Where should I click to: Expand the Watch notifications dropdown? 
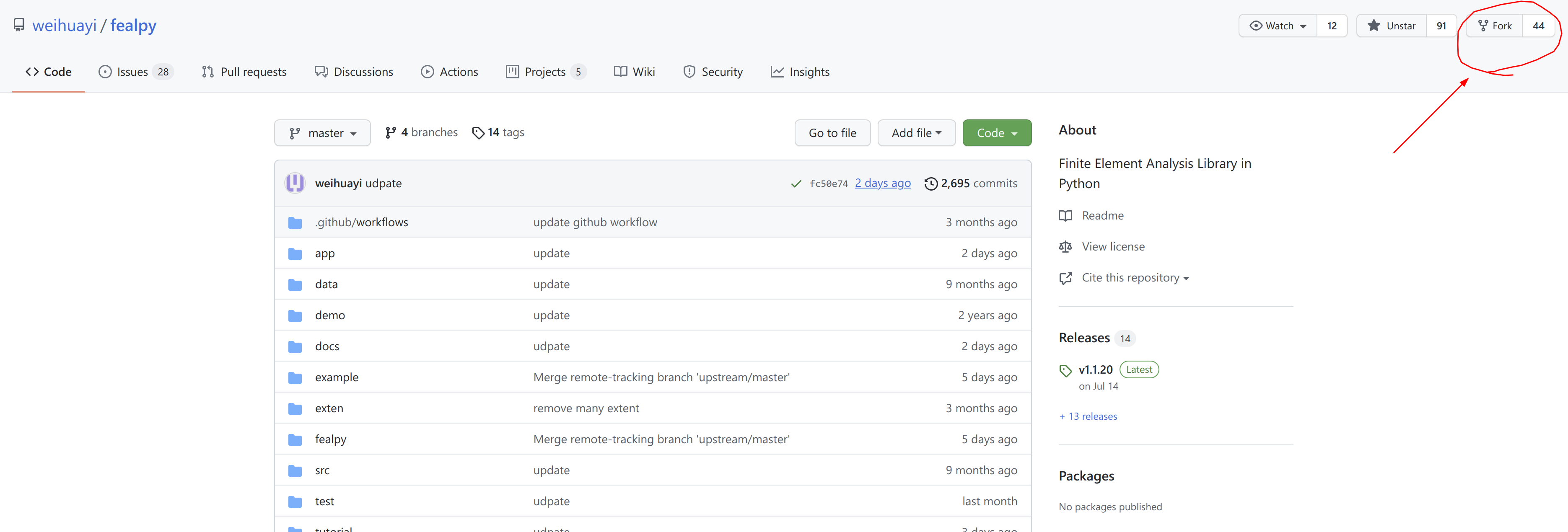[1278, 26]
